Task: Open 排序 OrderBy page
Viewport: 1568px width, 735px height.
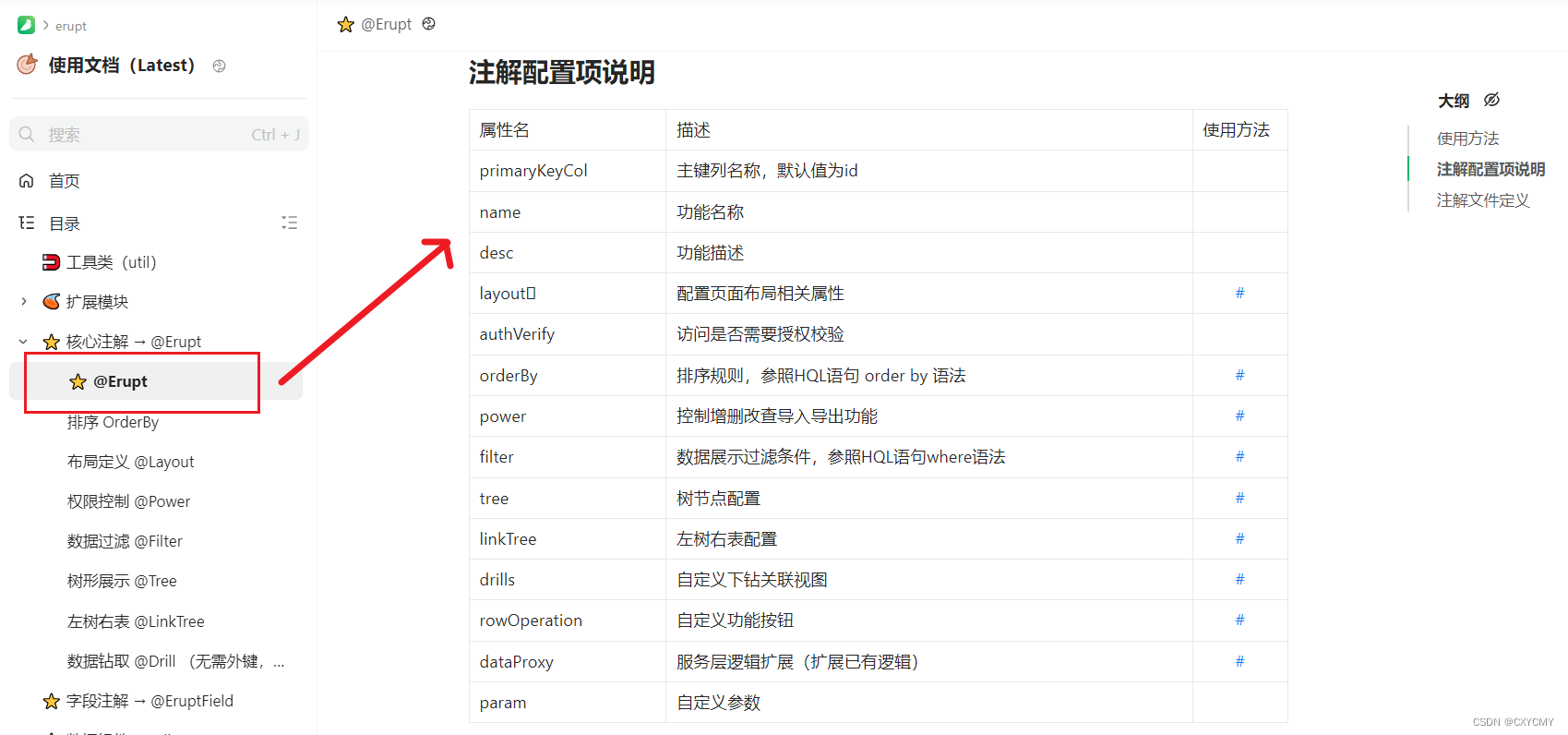Action: pos(113,422)
